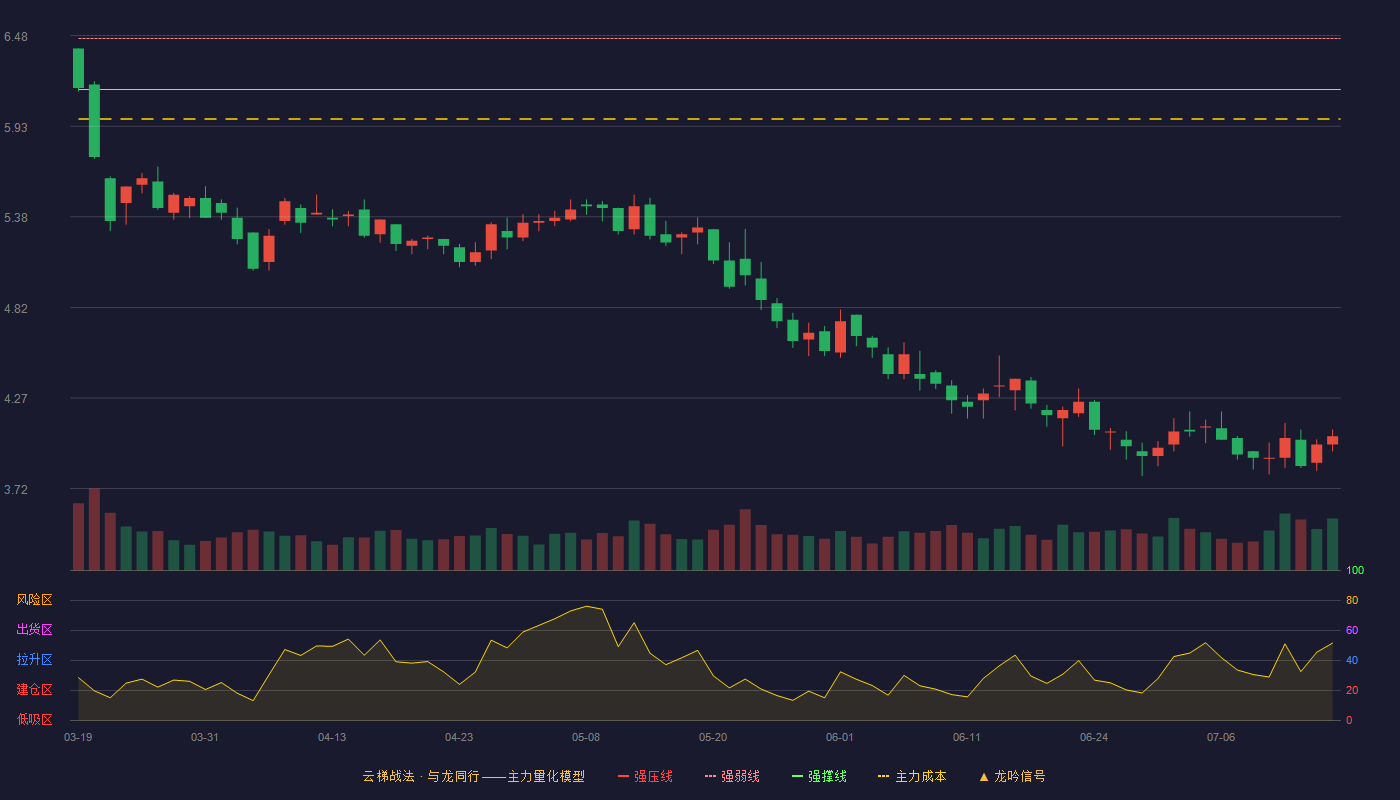Viewport: 1400px width, 800px height.
Task: Click the yellow dashed 主力成本 line on chart
Action: point(709,119)
